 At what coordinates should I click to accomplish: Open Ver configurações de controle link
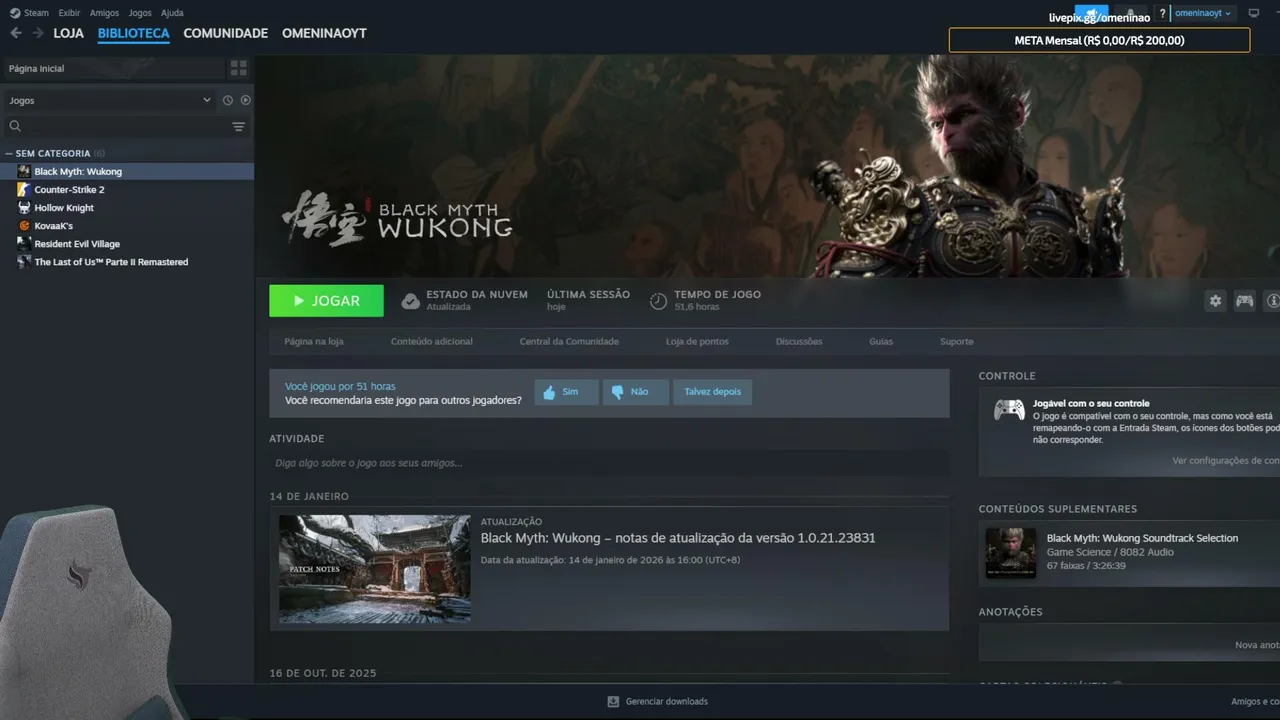click(x=1226, y=460)
